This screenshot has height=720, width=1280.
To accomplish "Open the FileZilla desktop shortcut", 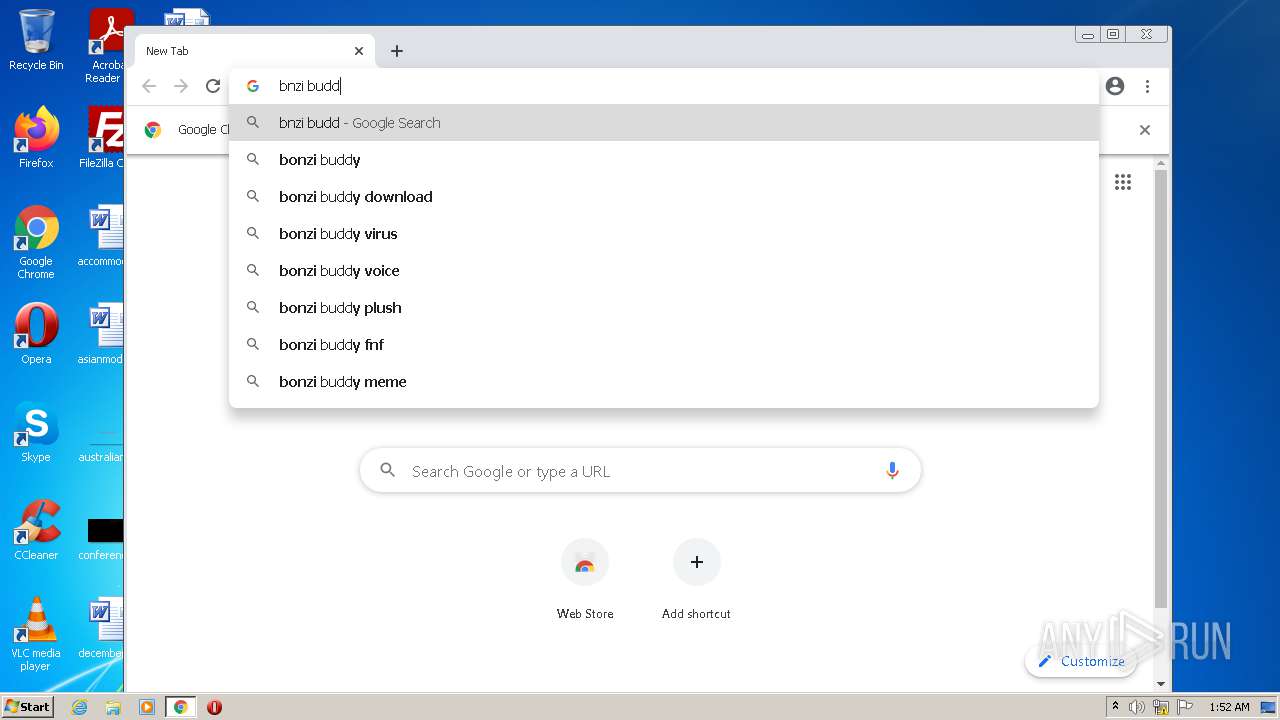I will 102,138.
